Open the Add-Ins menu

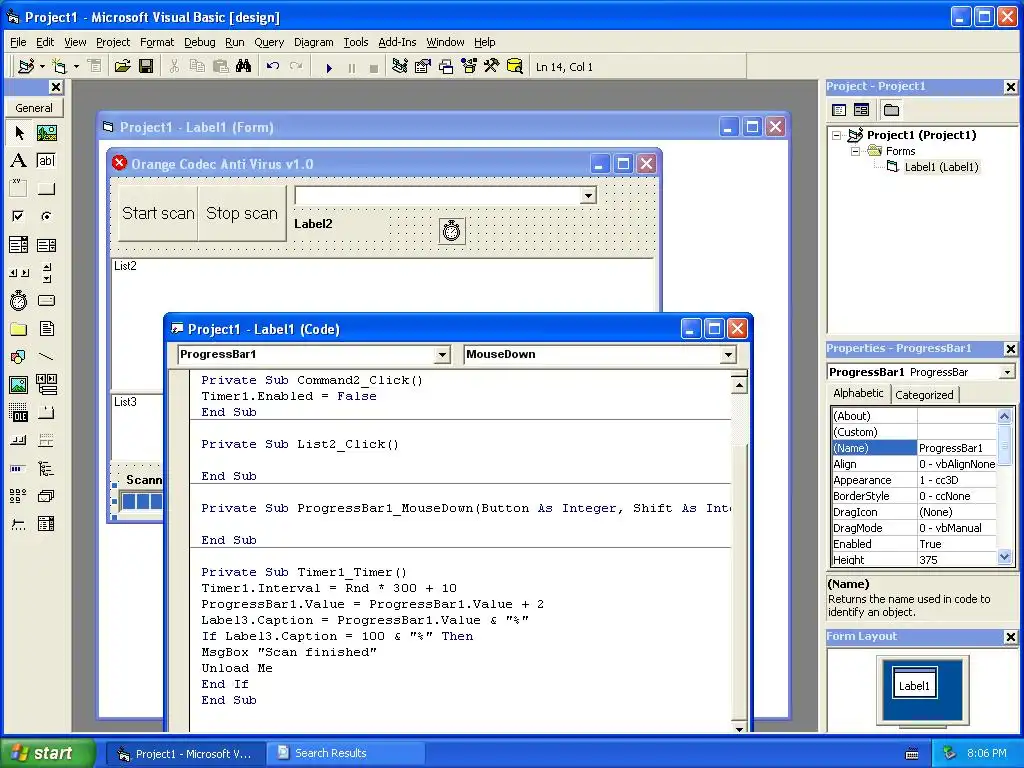point(397,42)
